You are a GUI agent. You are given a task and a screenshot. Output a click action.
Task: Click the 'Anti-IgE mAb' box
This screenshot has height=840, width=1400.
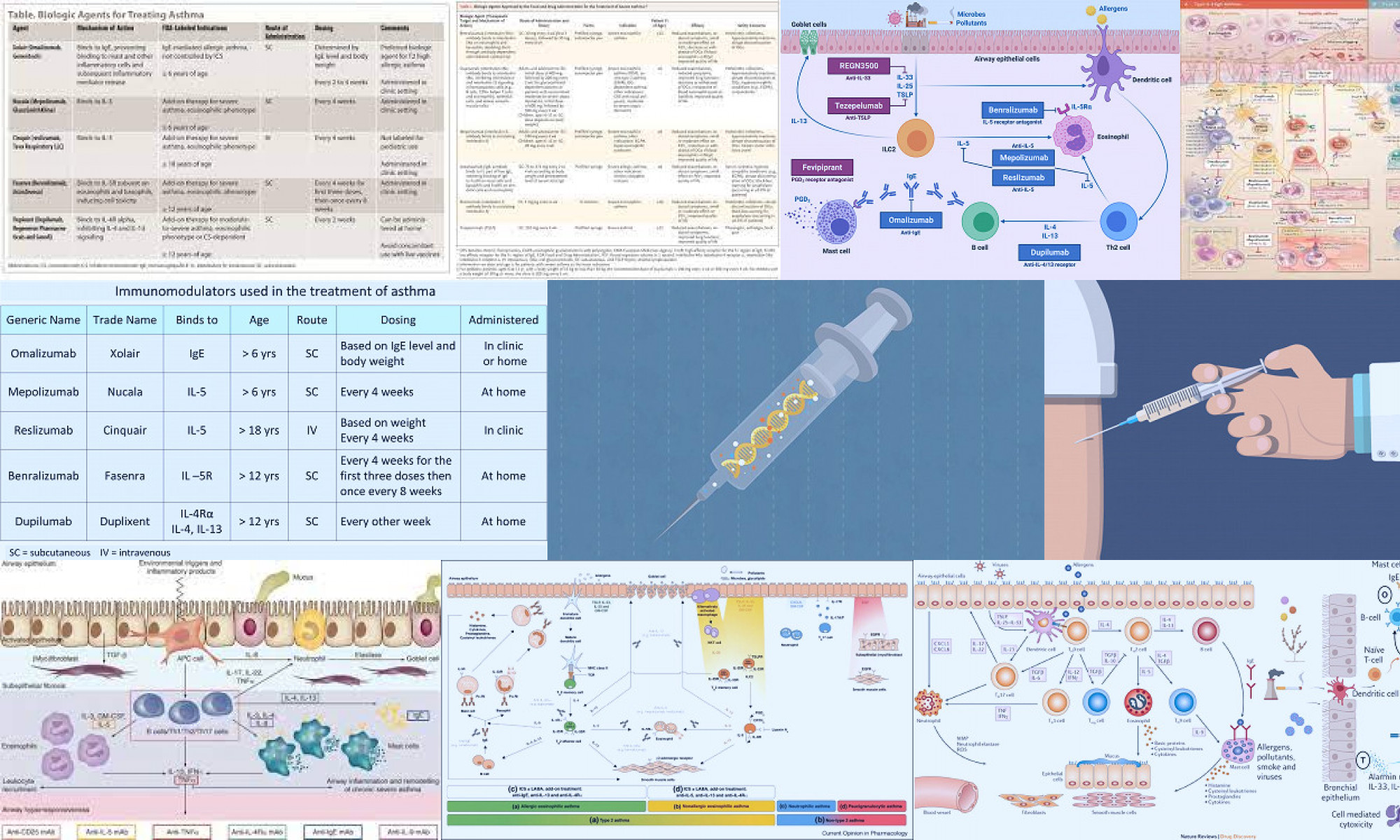(332, 832)
